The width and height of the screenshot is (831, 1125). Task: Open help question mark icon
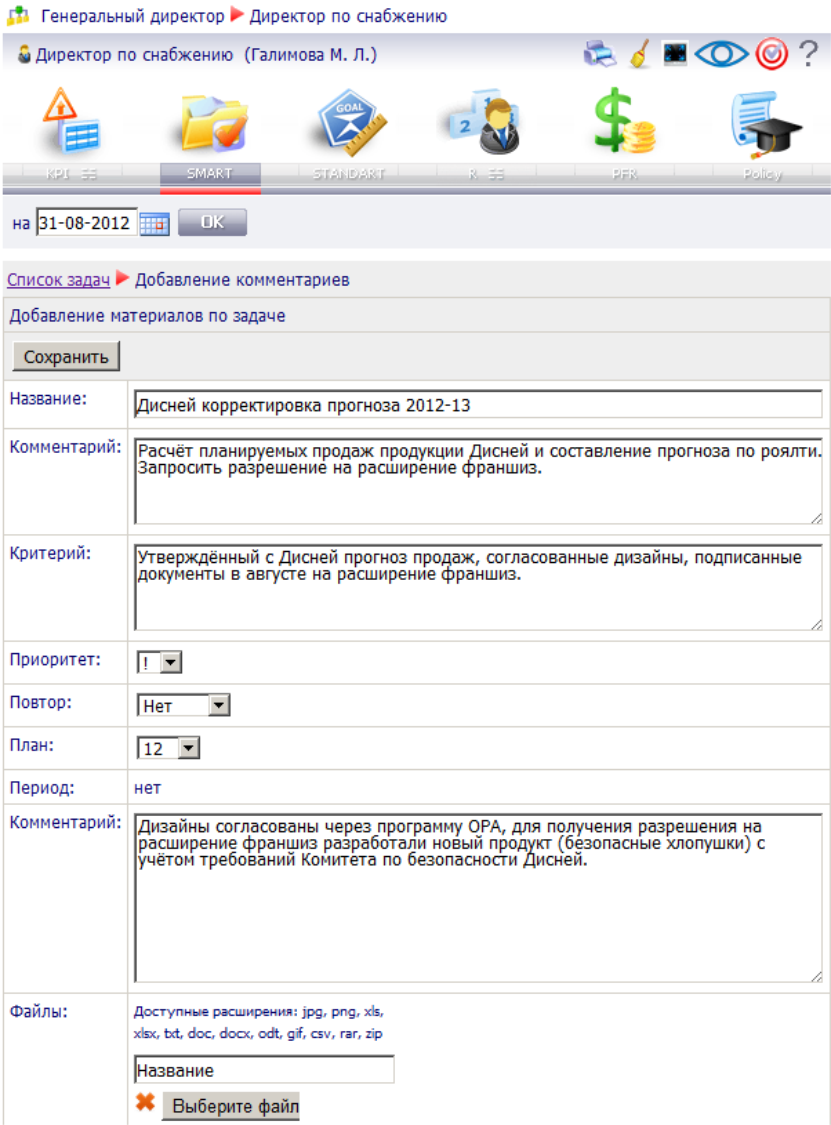point(809,54)
